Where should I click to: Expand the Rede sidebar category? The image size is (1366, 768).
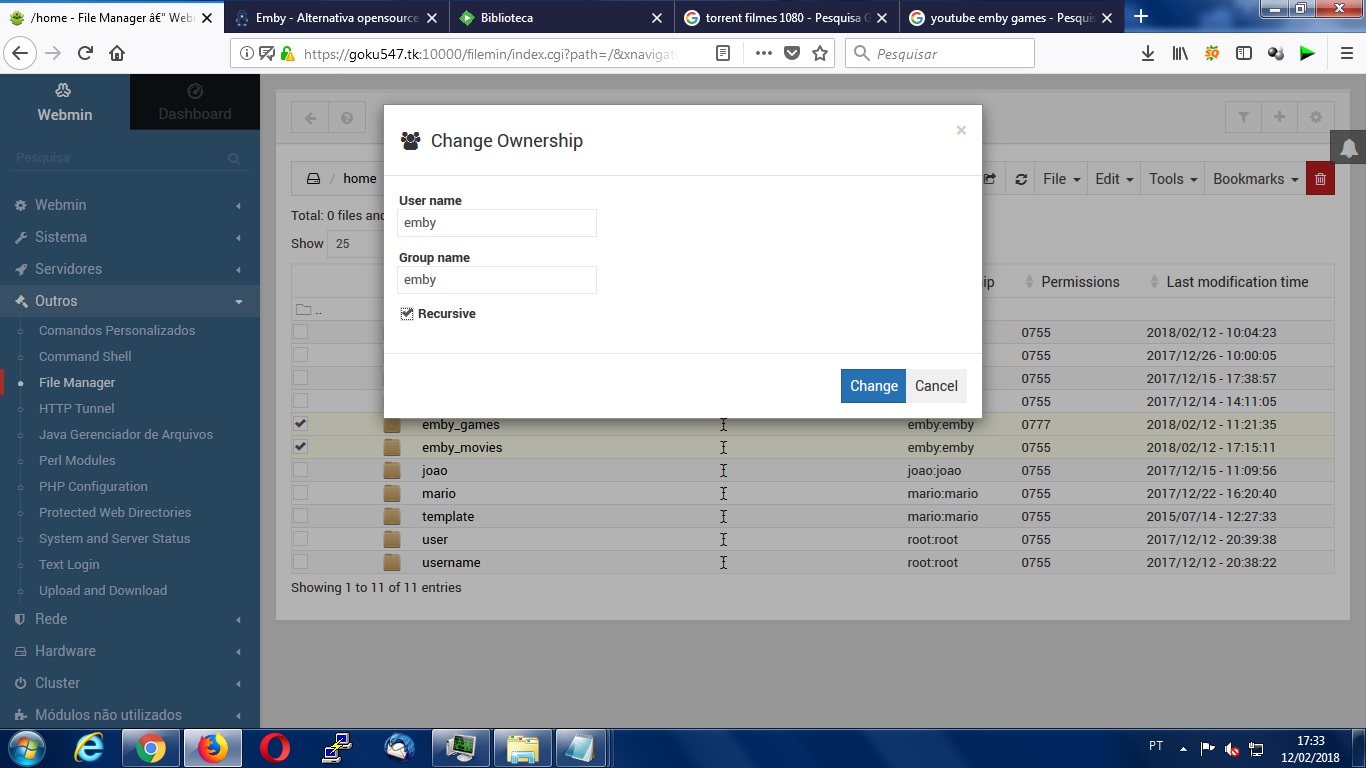pos(130,619)
